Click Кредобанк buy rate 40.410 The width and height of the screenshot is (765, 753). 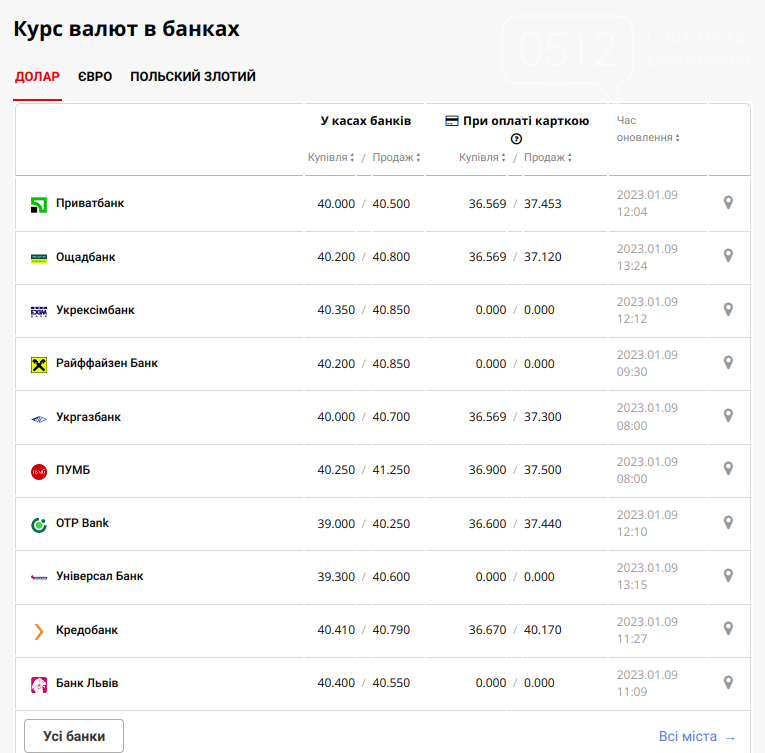click(x=336, y=630)
